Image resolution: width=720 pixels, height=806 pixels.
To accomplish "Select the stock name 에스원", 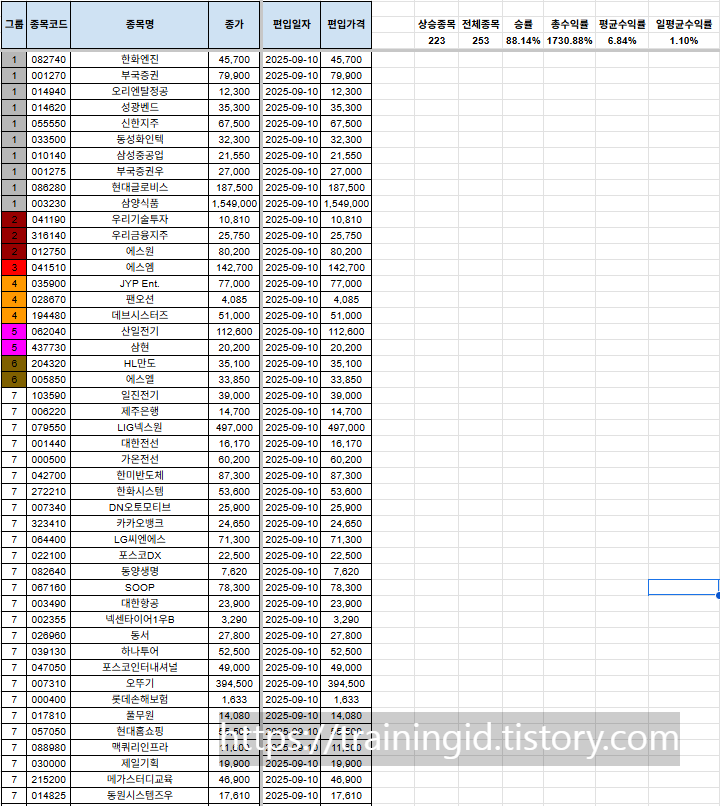I will click(139, 251).
